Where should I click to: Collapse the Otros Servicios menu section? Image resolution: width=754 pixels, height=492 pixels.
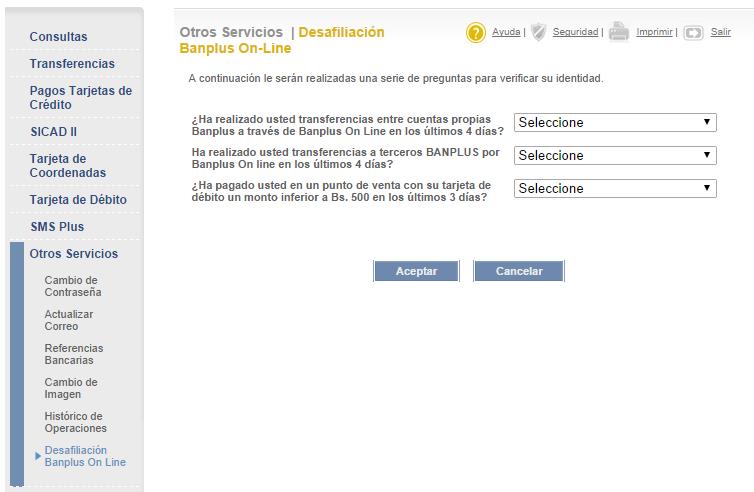point(74,253)
